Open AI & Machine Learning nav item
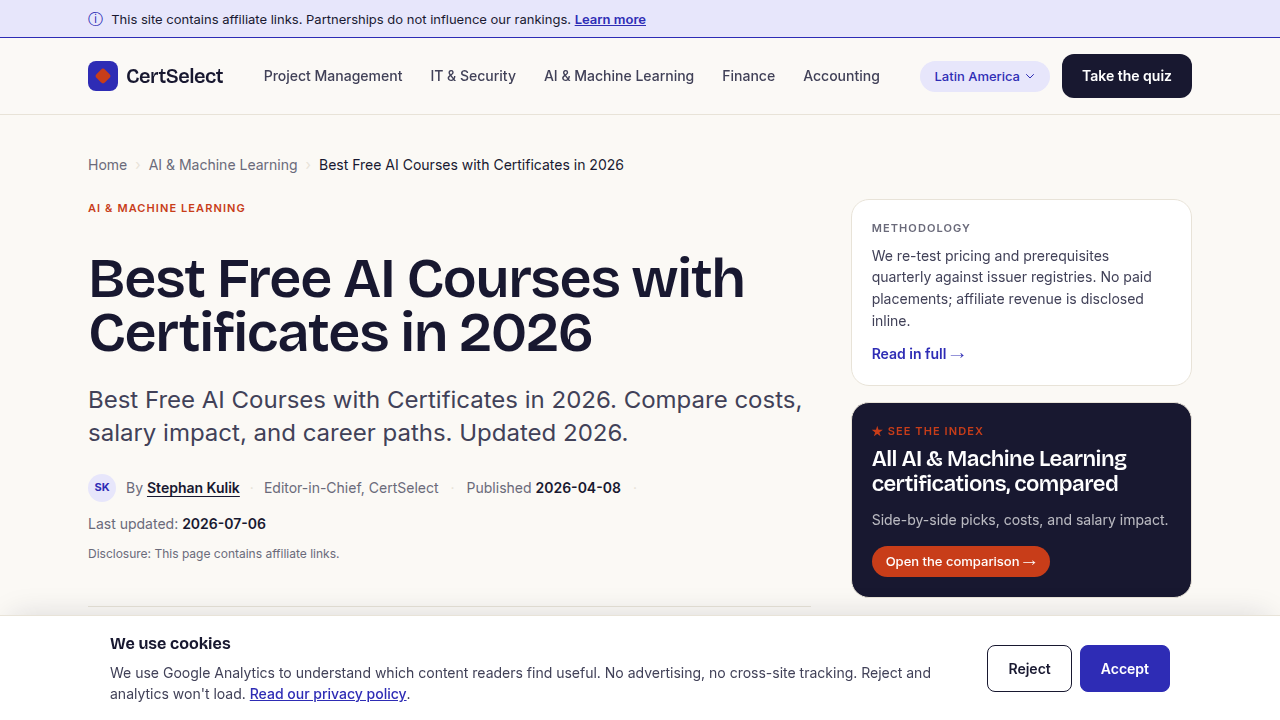 coord(619,76)
